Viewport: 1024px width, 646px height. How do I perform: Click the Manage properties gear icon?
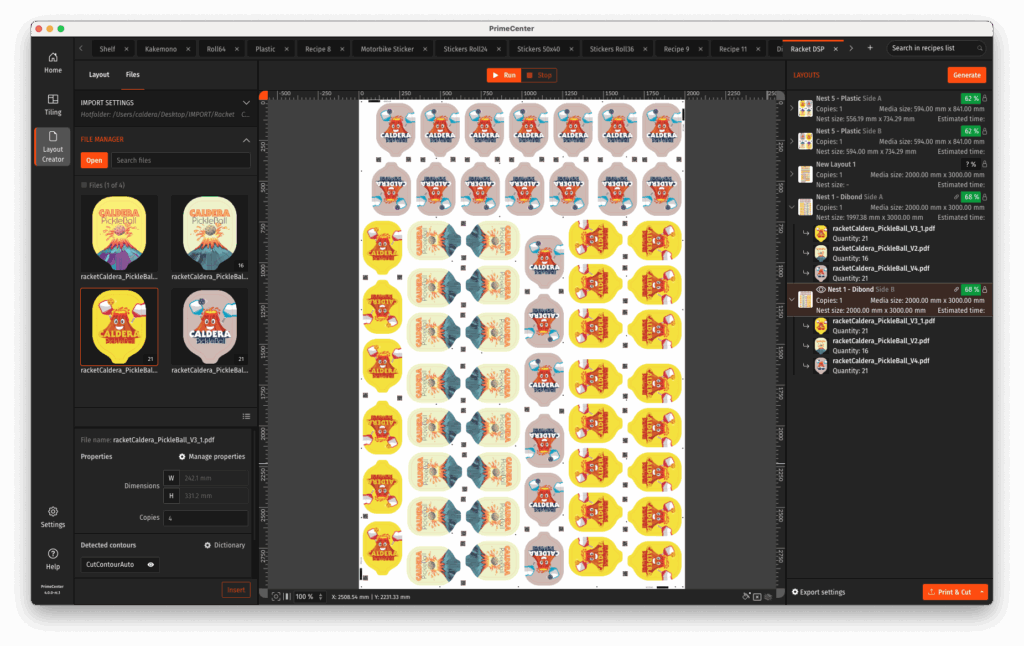click(182, 457)
